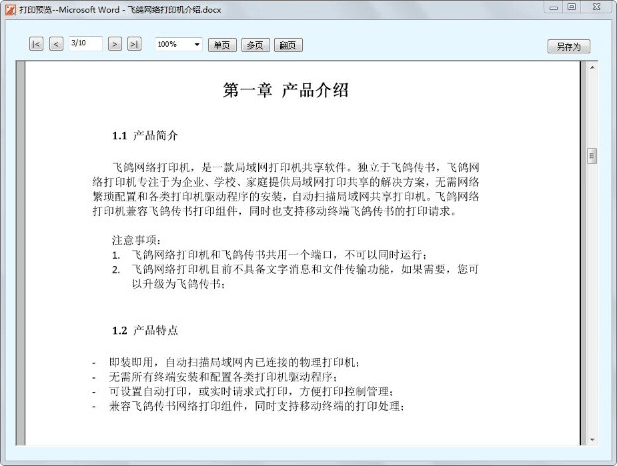Click list item 1 about 共用一个端口
The height and width of the screenshot is (466, 617).
point(270,255)
